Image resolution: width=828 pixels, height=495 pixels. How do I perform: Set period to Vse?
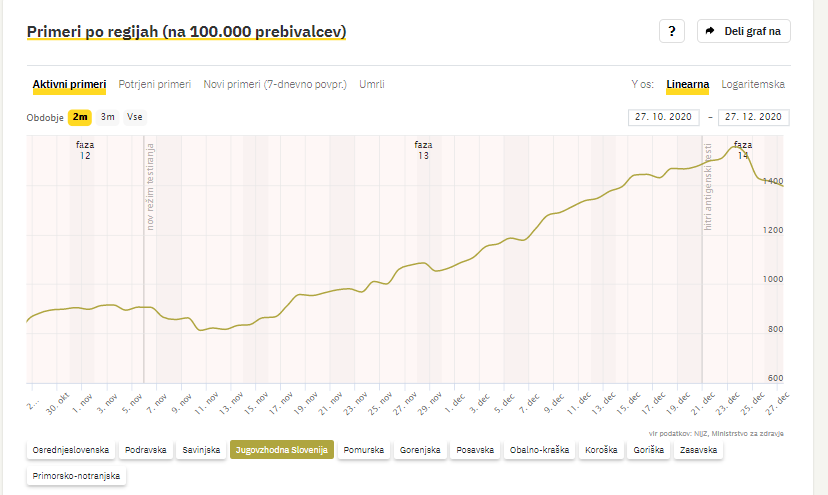pyautogui.click(x=135, y=117)
